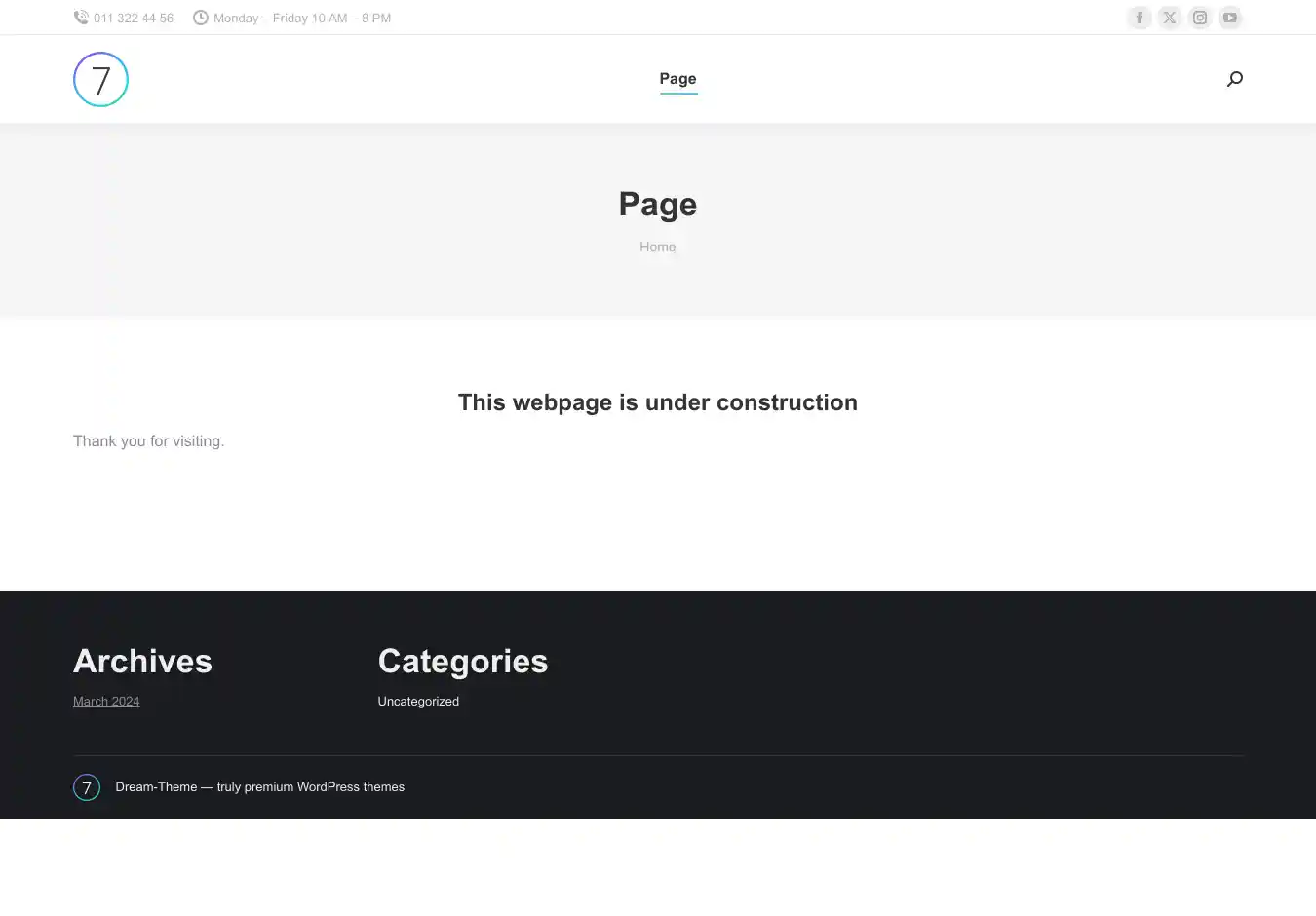The height and width of the screenshot is (916, 1316).
Task: Click the under construction heading
Action: pyautogui.click(x=658, y=402)
